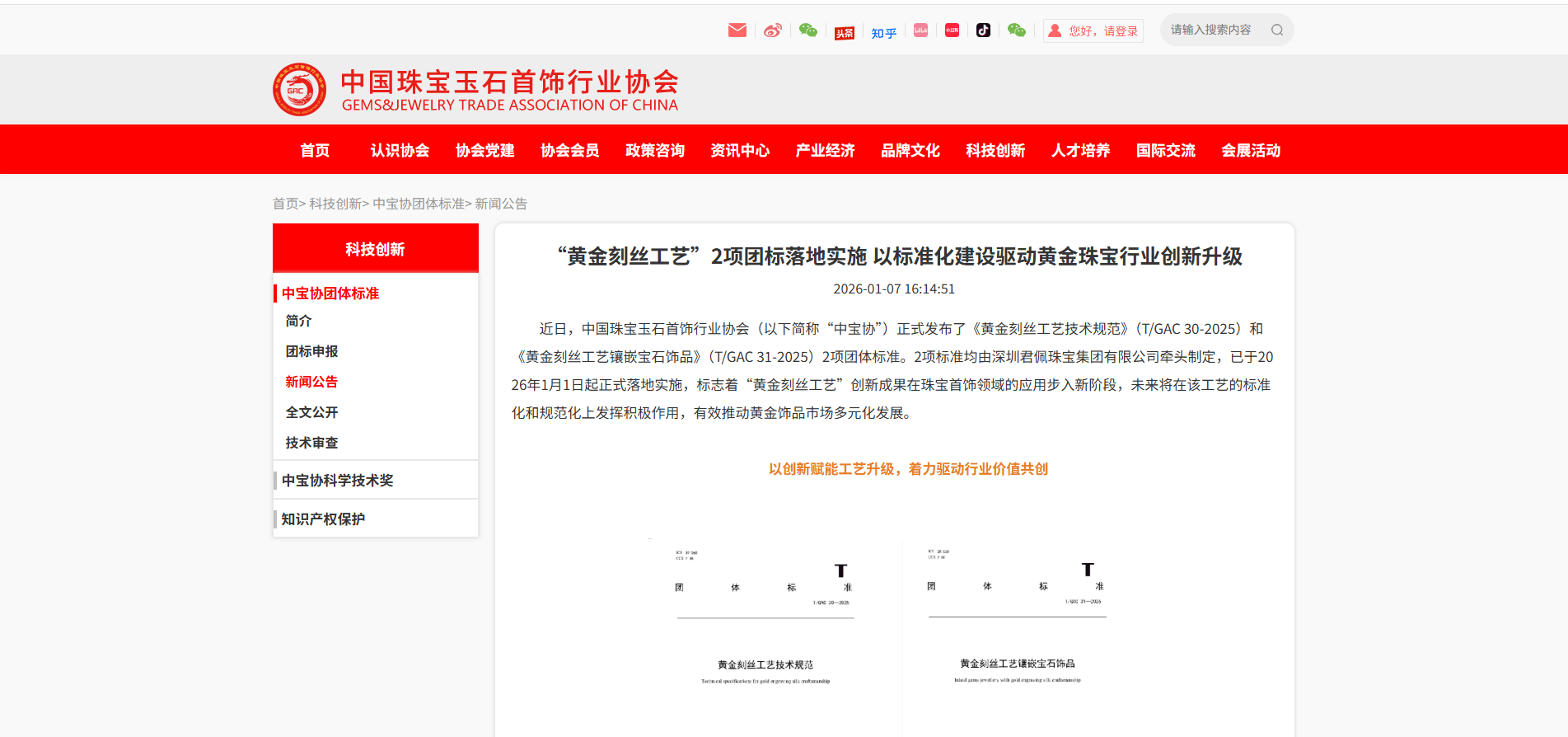The image size is (1568, 737).
Task: Open the Toutiao 头条 icon
Action: [x=845, y=33]
